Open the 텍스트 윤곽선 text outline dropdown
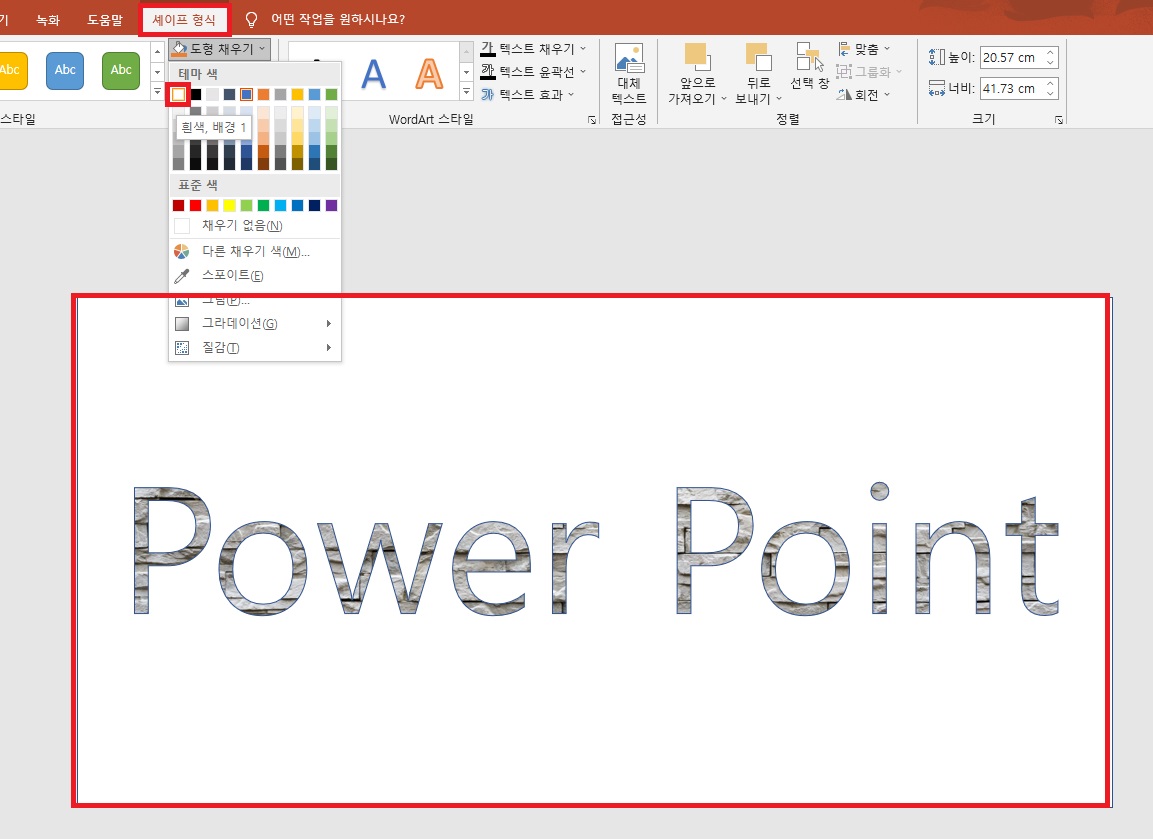This screenshot has width=1153, height=839. tap(534, 71)
